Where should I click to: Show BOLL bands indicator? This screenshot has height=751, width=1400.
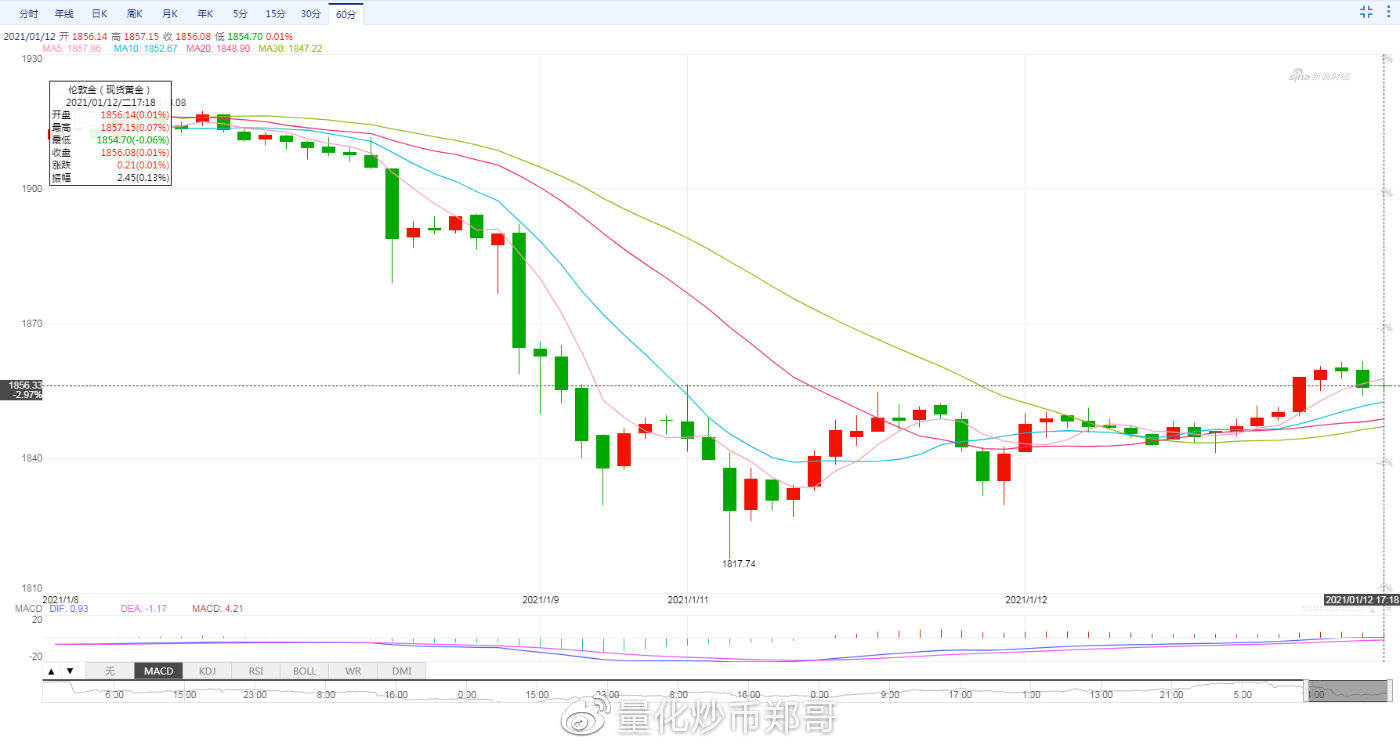(304, 671)
